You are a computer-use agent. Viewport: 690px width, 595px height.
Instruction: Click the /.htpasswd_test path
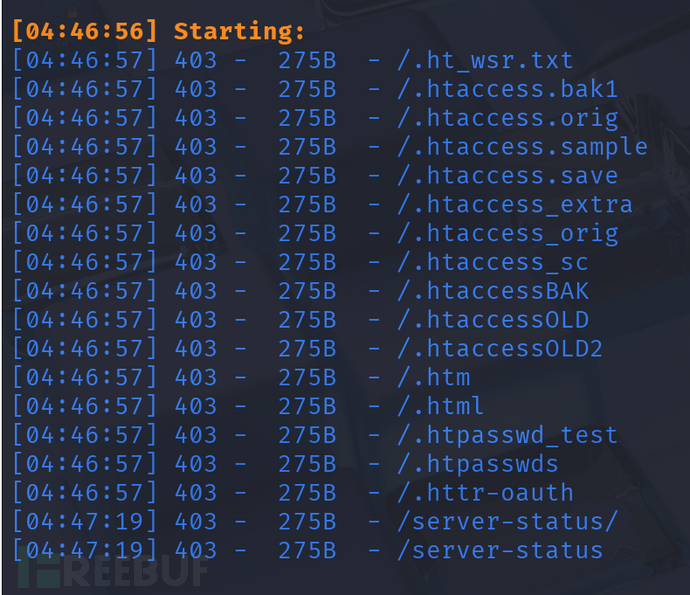pos(508,436)
